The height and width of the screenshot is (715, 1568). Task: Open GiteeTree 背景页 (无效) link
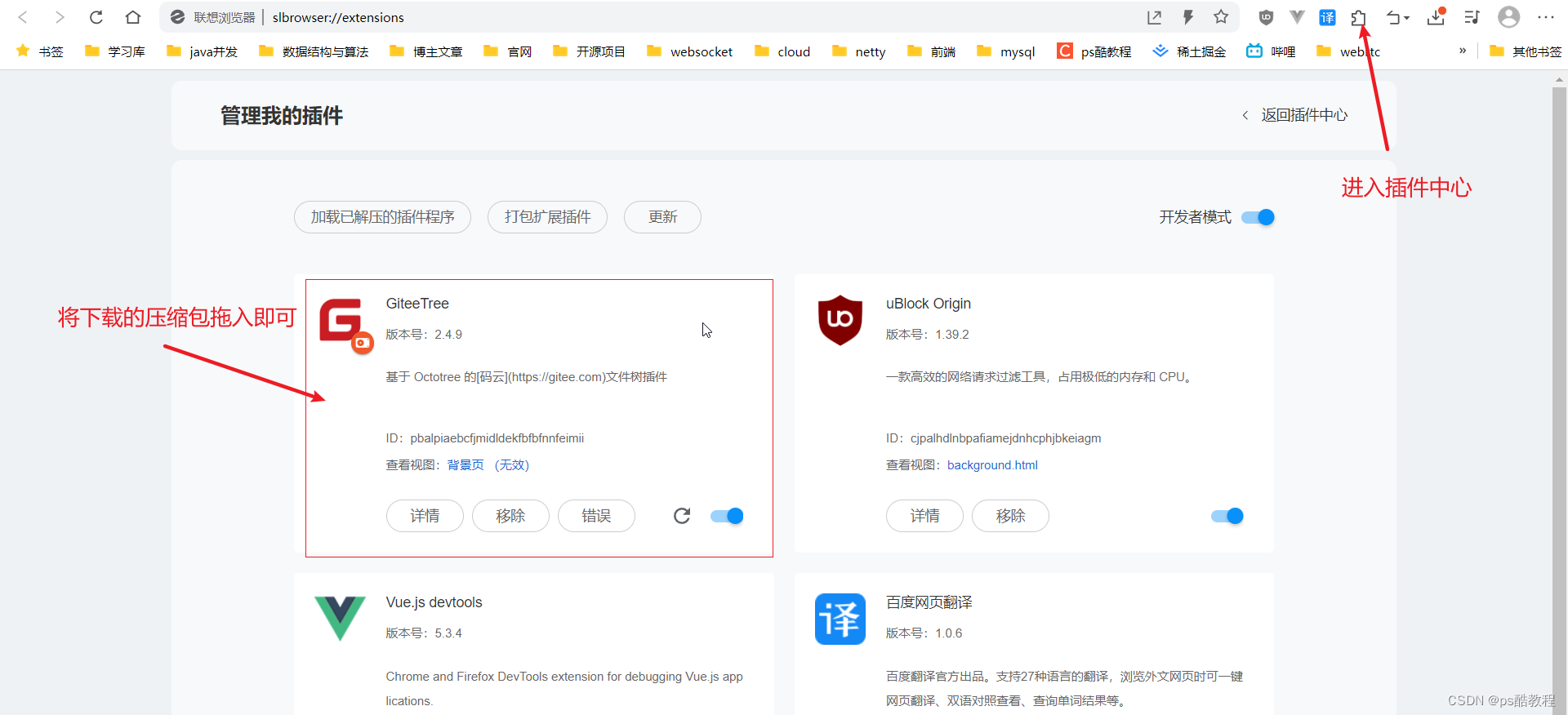pos(488,465)
